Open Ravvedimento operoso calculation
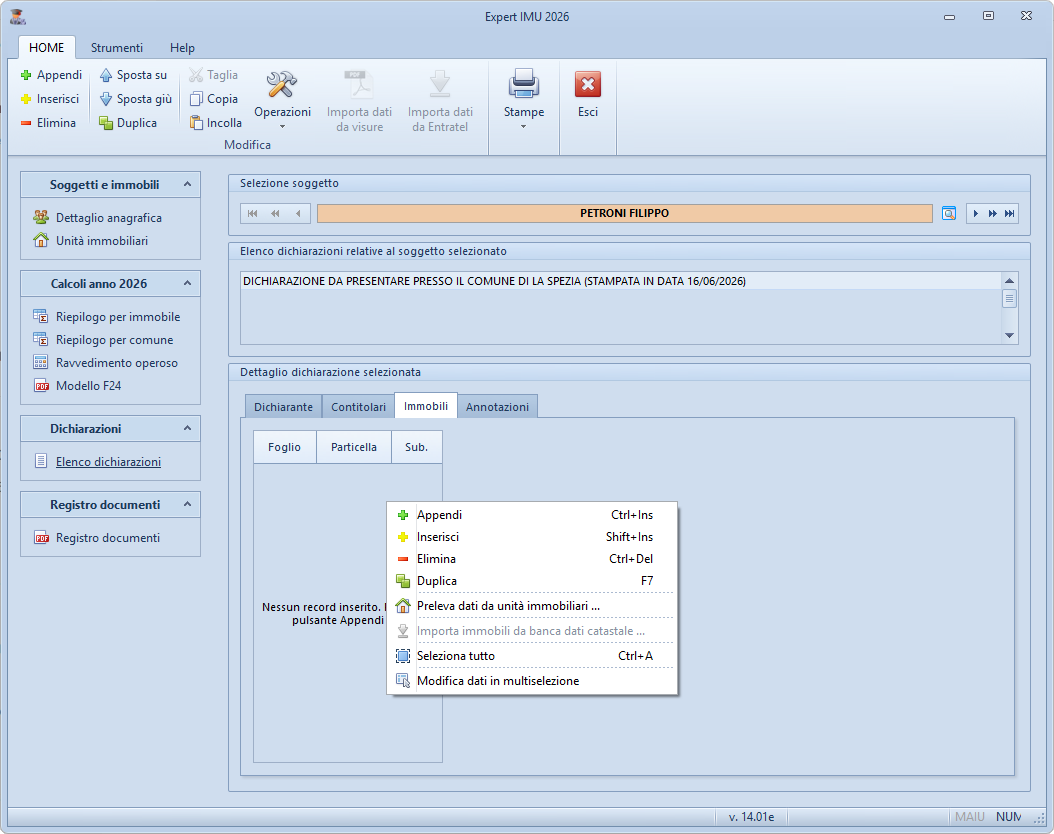Screen dimensions: 1054x834 116,363
